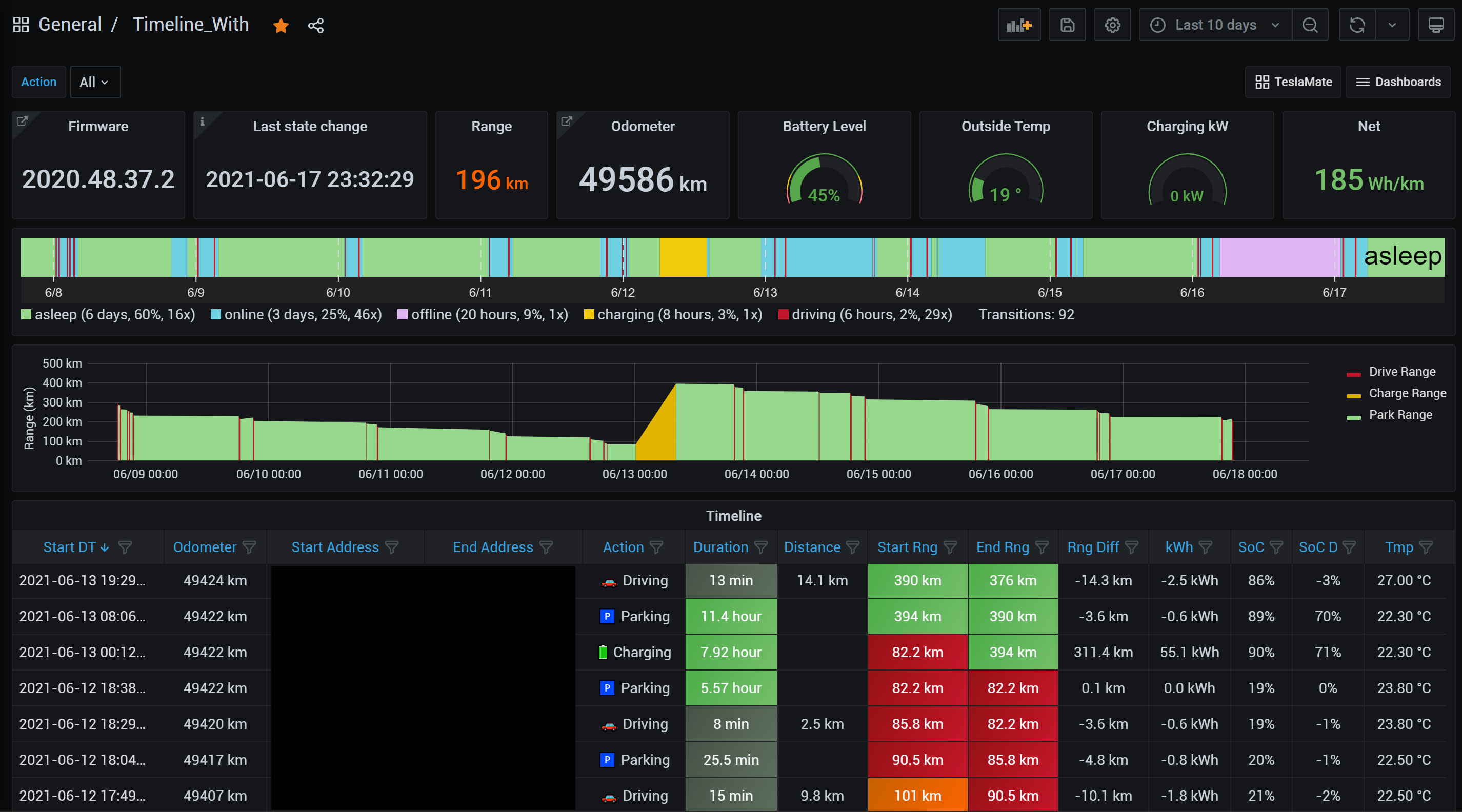Screen dimensions: 1462x812
Task: Click the info icon on Last state change
Action: (x=204, y=121)
